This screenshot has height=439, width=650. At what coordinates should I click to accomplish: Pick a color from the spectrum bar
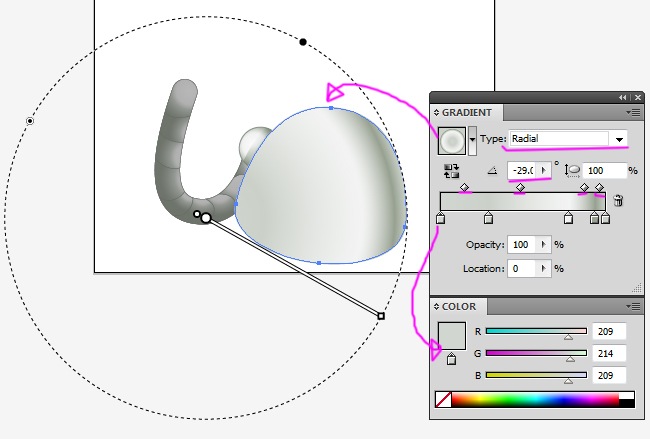[x=535, y=400]
